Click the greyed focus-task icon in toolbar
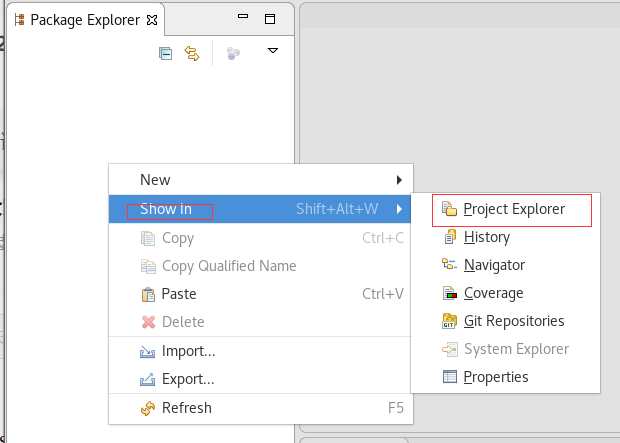Image resolution: width=620 pixels, height=443 pixels. pos(233,53)
